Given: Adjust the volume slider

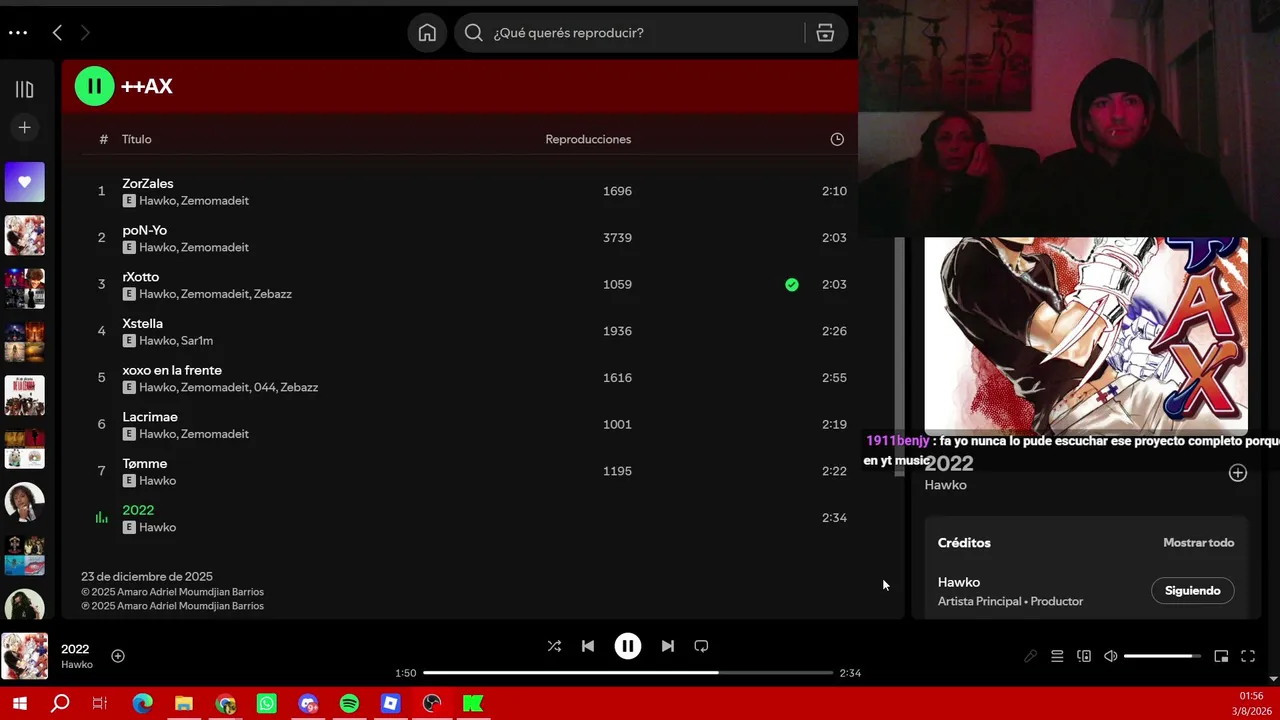Looking at the screenshot, I should click(x=1162, y=656).
